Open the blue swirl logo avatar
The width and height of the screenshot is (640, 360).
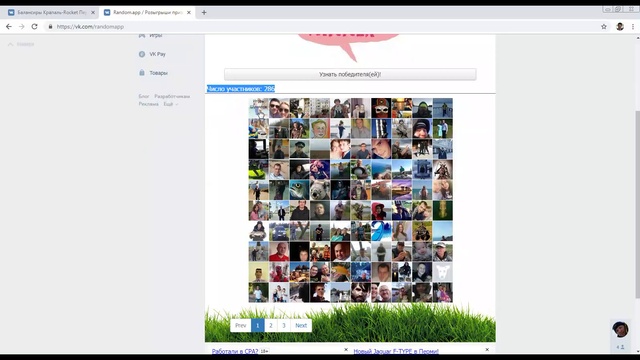coord(381,231)
